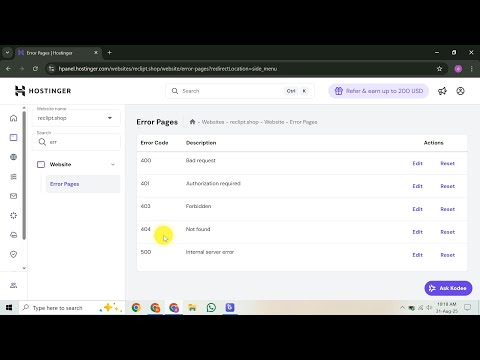Viewport: 480px width, 360px height.
Task: Open the Chrome three-dot menu
Action: [471, 69]
